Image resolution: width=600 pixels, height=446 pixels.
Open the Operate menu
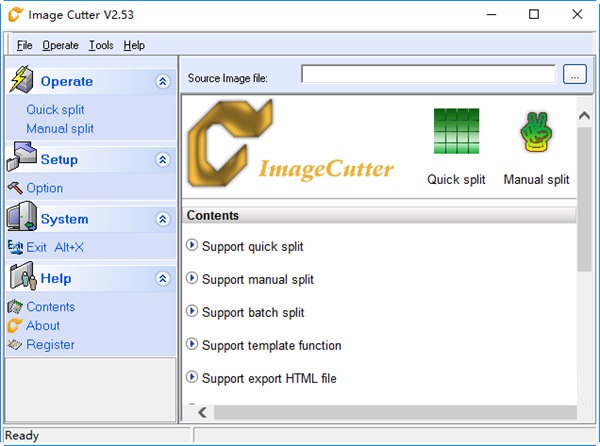[60, 45]
